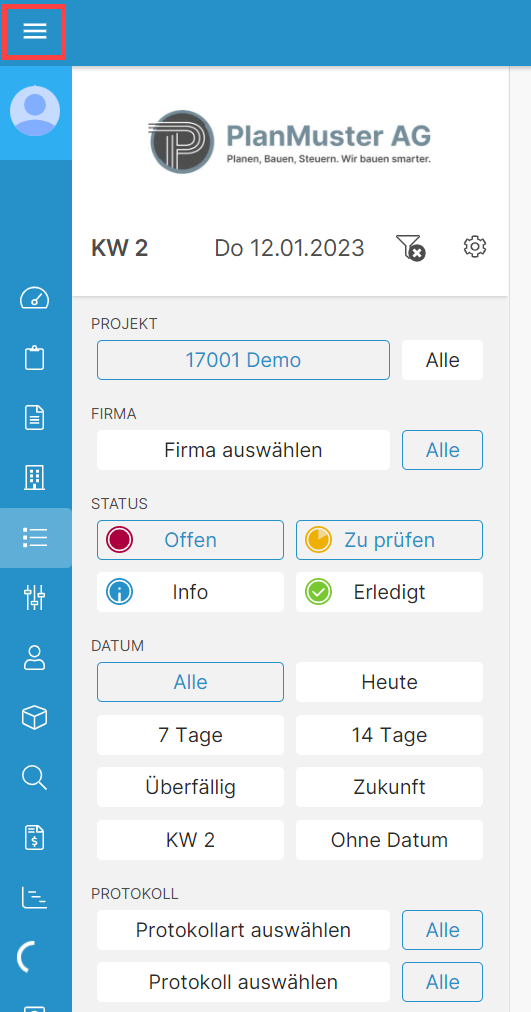531x1012 pixels.
Task: Click the user avatar icon
Action: pyautogui.click(x=35, y=110)
